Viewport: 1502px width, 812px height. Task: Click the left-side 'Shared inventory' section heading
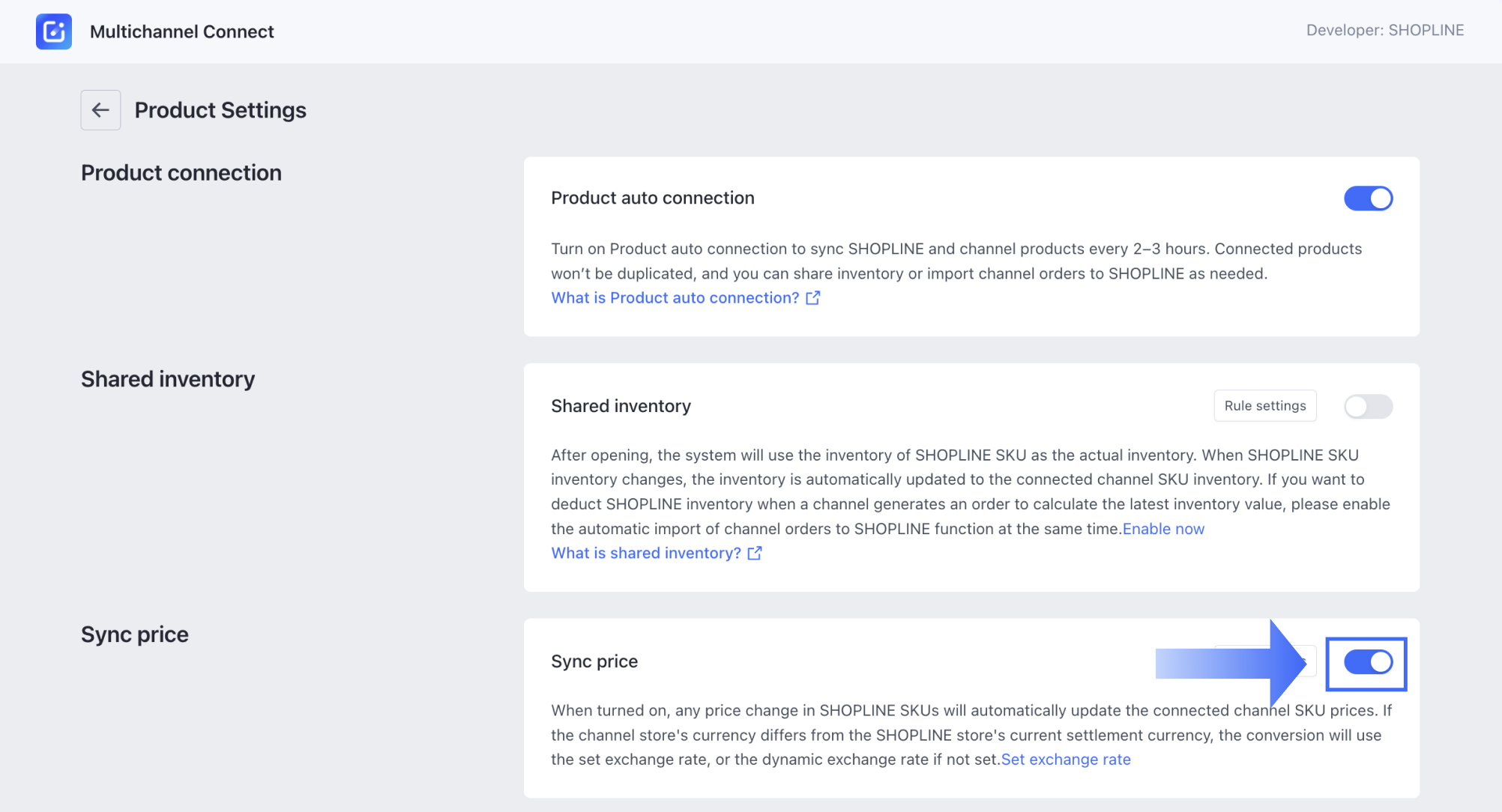click(168, 379)
